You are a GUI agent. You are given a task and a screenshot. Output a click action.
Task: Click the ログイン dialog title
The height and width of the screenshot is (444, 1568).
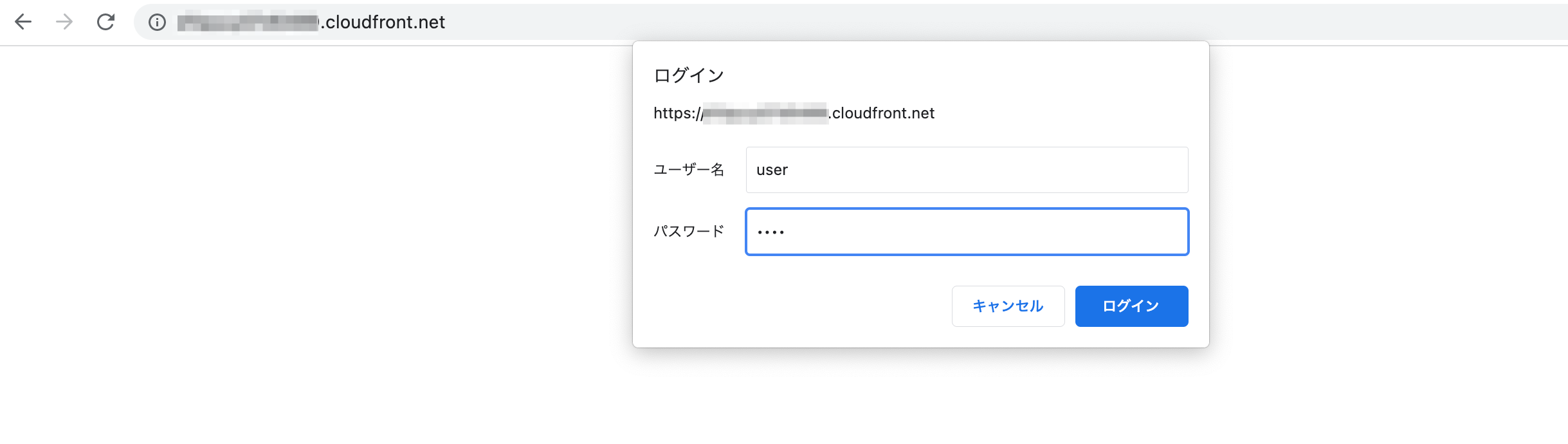pos(689,75)
